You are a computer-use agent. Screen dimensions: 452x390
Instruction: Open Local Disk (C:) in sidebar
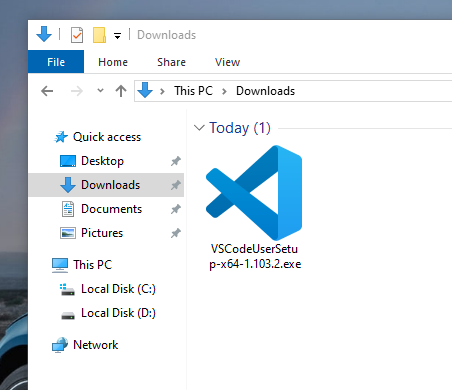coord(118,289)
